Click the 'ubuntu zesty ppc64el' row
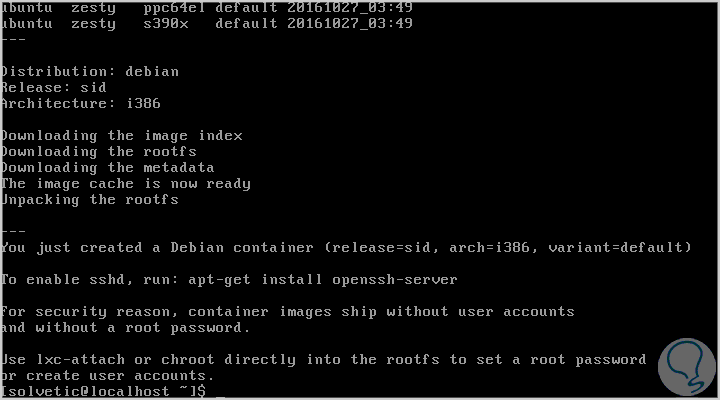The height and width of the screenshot is (400, 720). point(207,7)
